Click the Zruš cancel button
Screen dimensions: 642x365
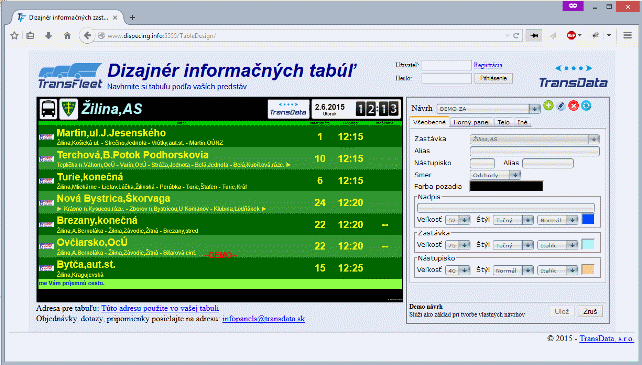click(590, 311)
